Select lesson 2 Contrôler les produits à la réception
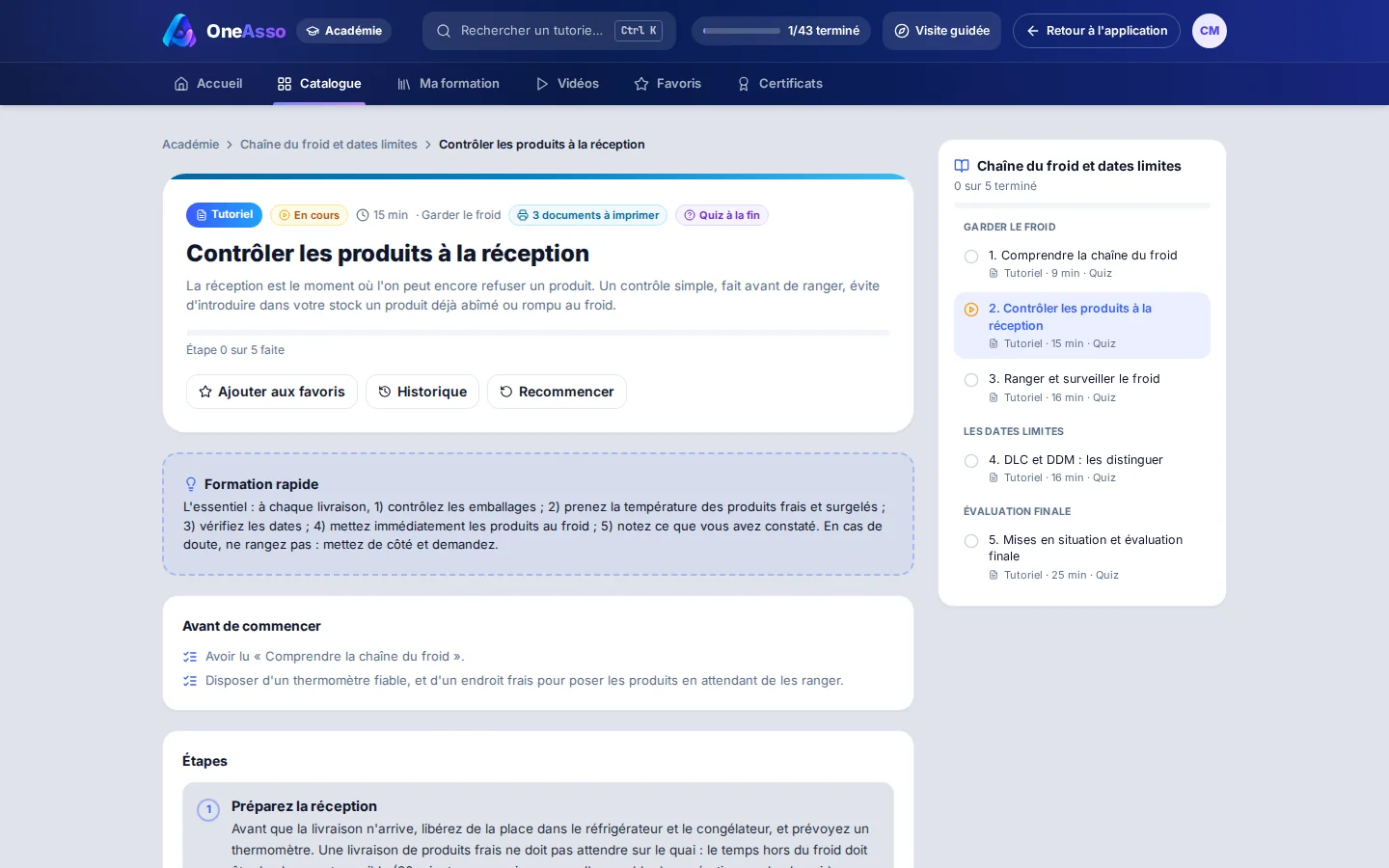The image size is (1389, 868). pos(1082,325)
